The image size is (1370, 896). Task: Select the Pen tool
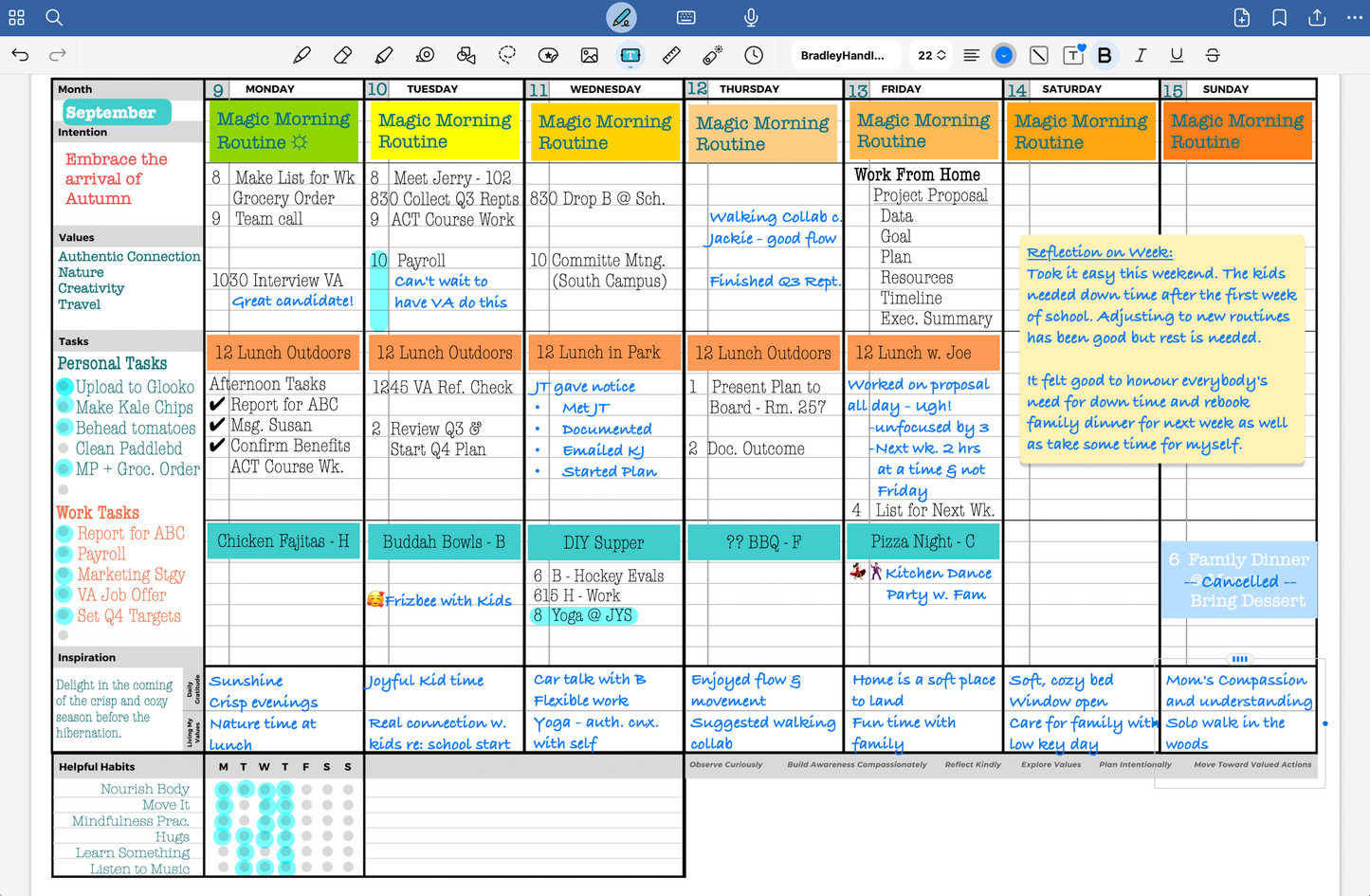click(x=301, y=56)
